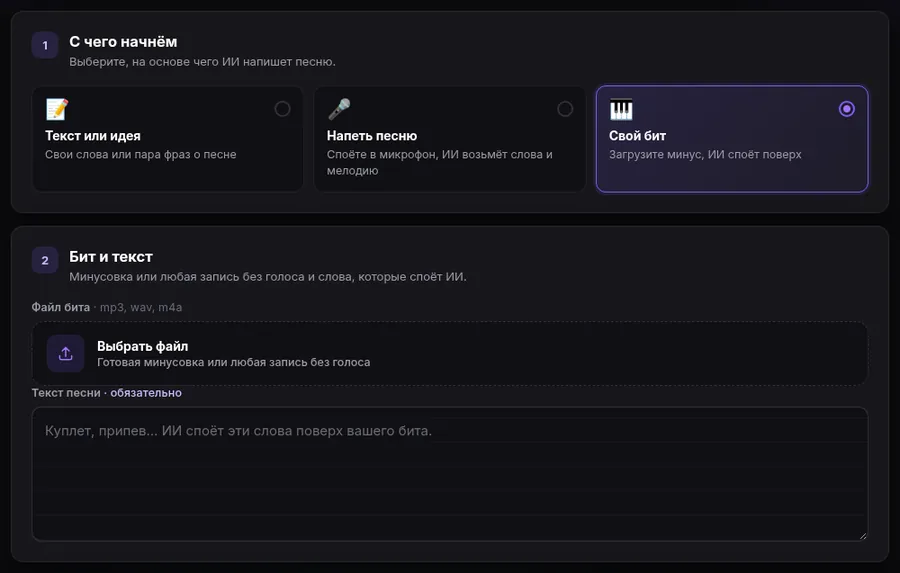Choose the Текст или идея card title
The height and width of the screenshot is (573, 900).
click(x=93, y=136)
